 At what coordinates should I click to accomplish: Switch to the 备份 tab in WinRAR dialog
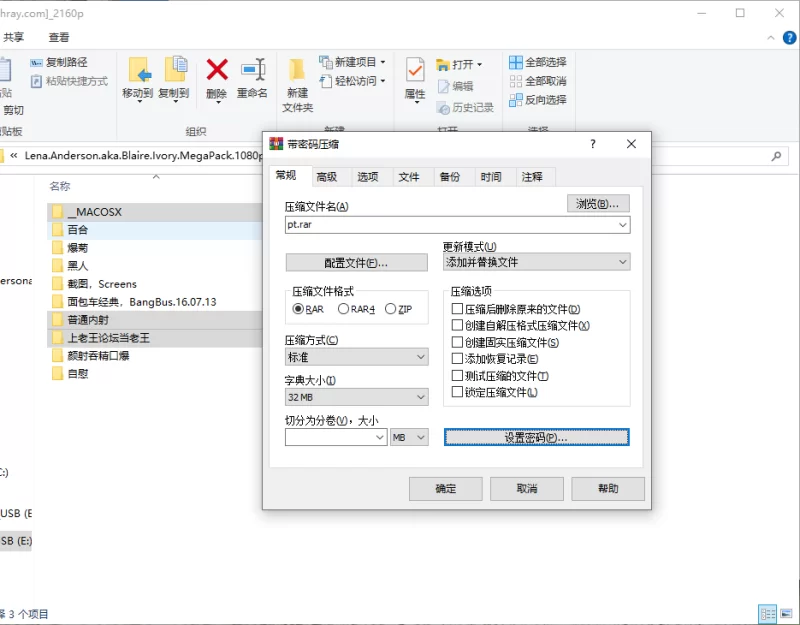pos(449,177)
